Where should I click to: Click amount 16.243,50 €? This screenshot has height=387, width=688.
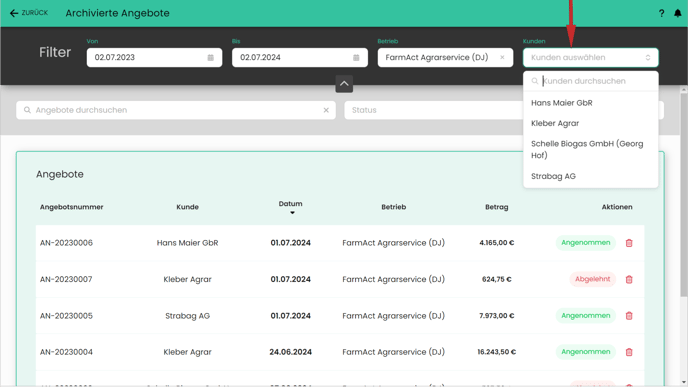coord(497,352)
